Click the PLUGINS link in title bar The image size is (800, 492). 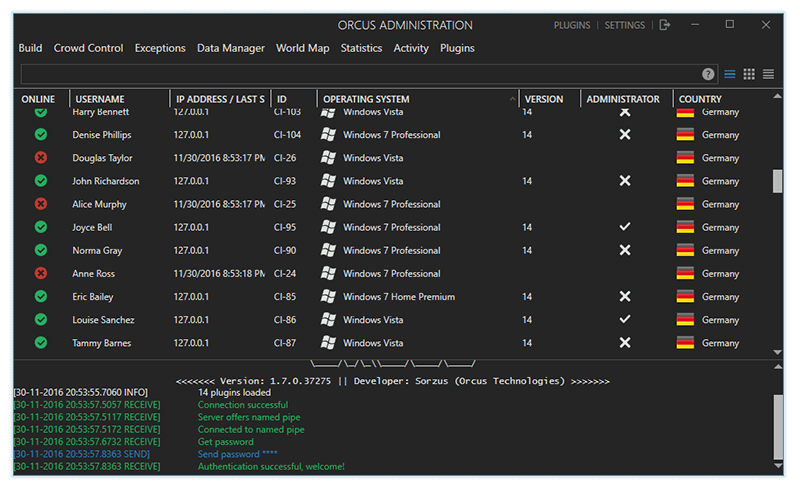pyautogui.click(x=572, y=25)
